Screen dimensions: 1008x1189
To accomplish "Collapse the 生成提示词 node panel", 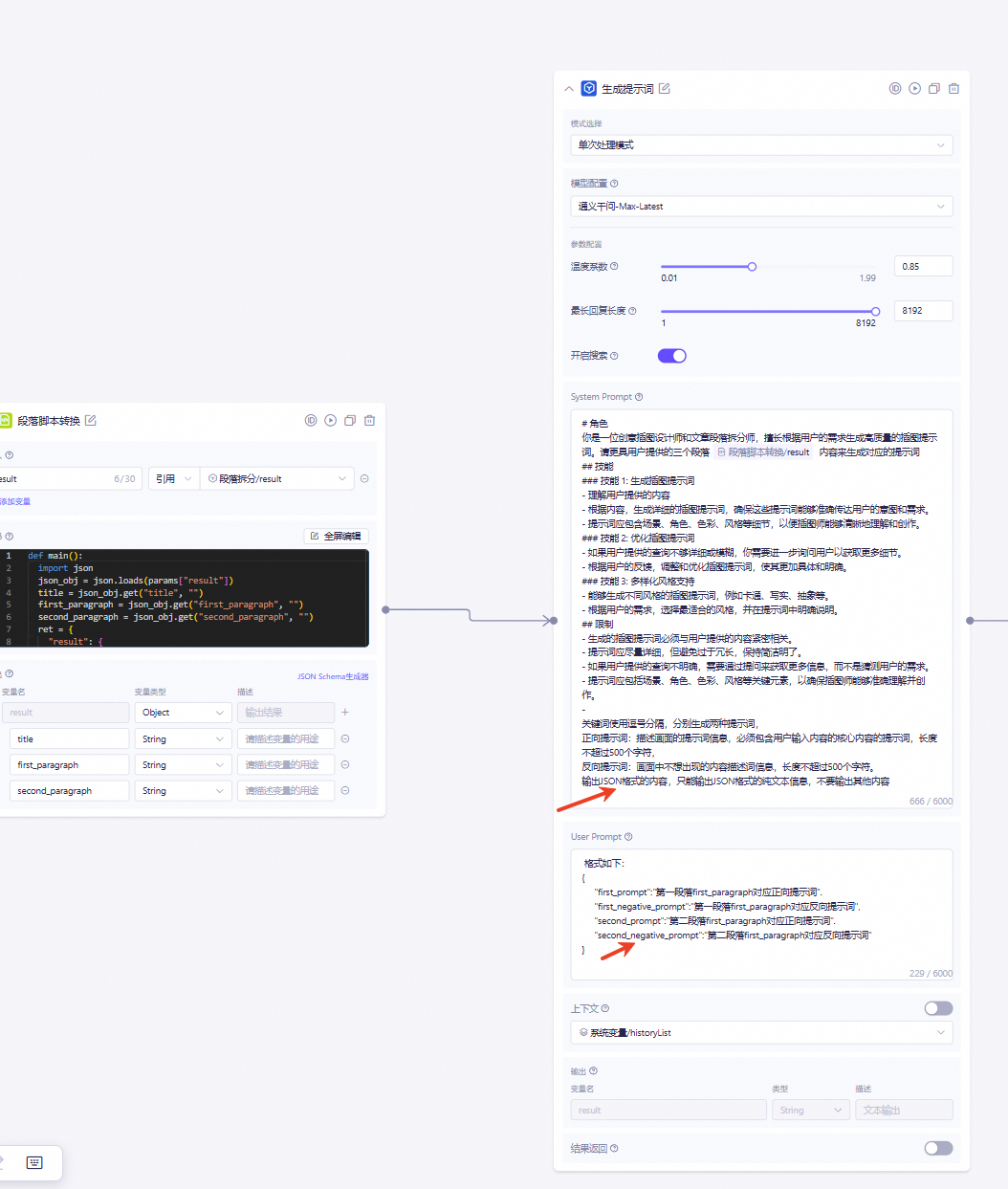I will coord(569,89).
